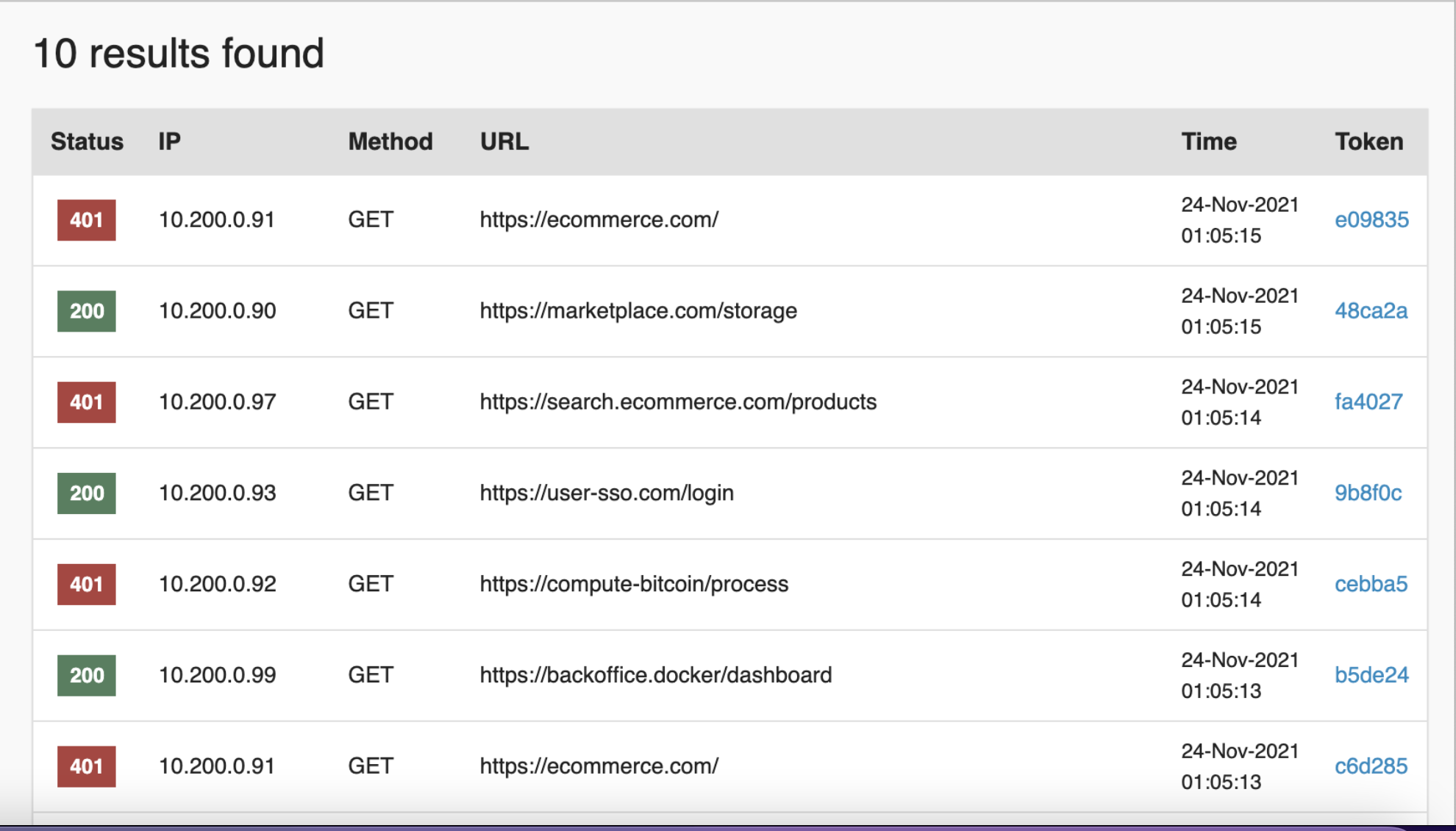
Task: Click the URL column header
Action: (x=504, y=141)
